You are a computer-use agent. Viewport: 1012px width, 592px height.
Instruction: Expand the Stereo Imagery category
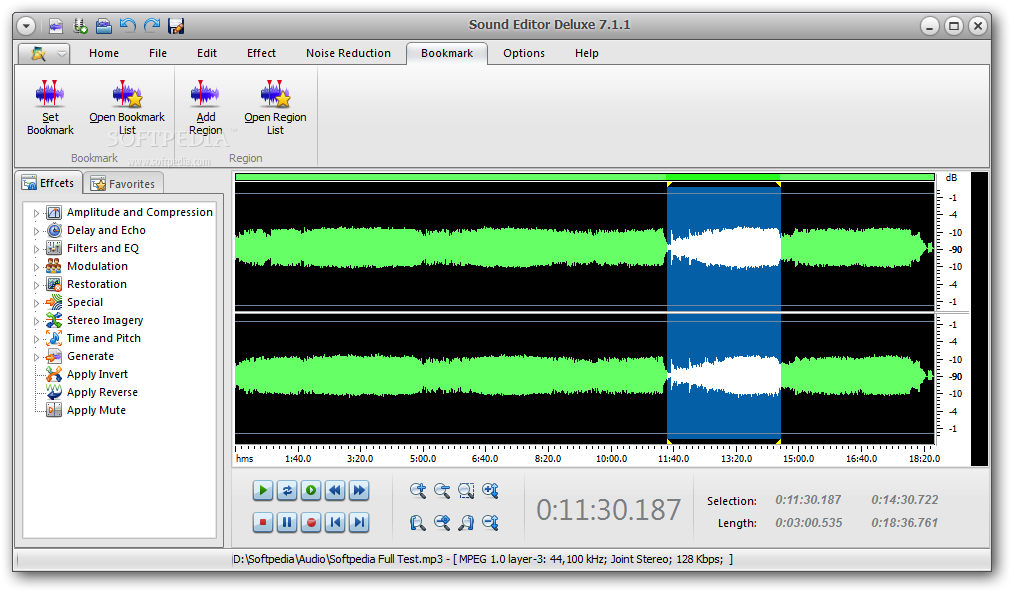point(36,321)
